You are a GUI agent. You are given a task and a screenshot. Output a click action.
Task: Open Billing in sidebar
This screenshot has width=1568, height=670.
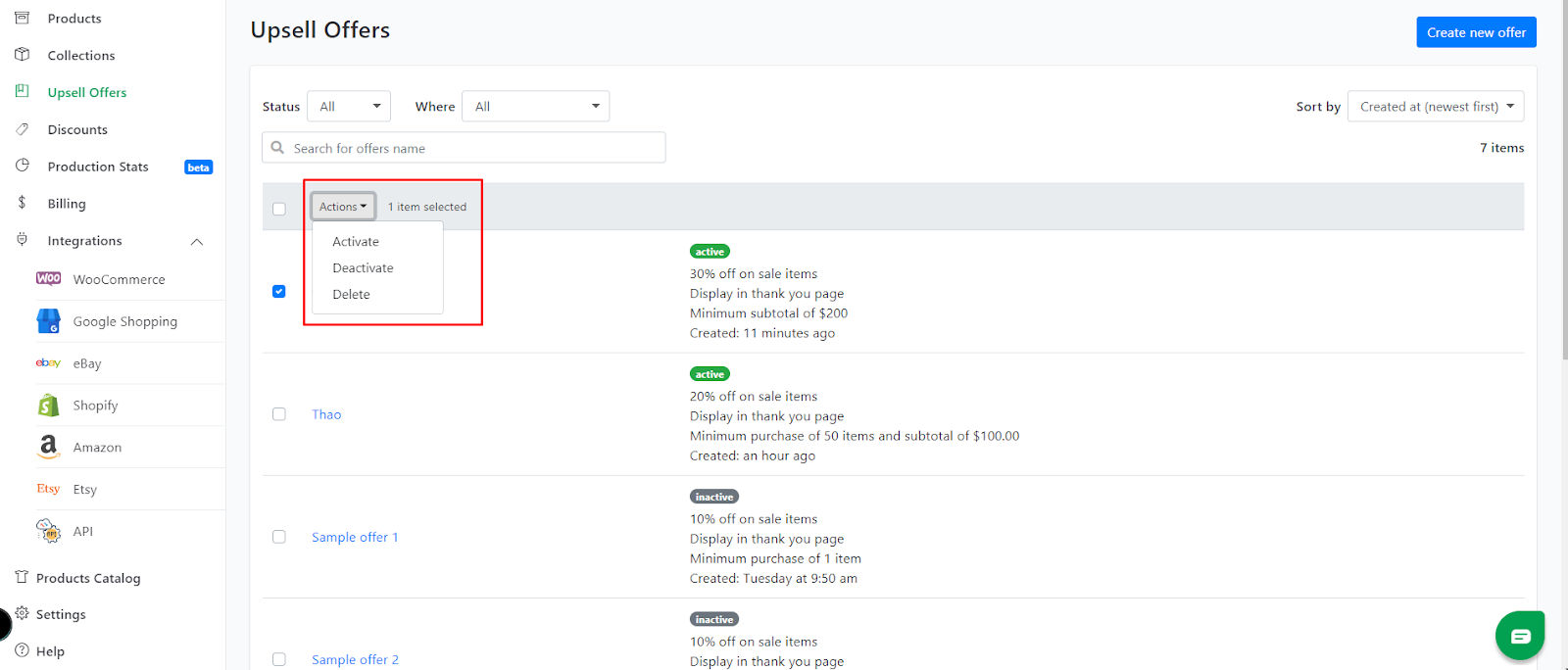67,204
